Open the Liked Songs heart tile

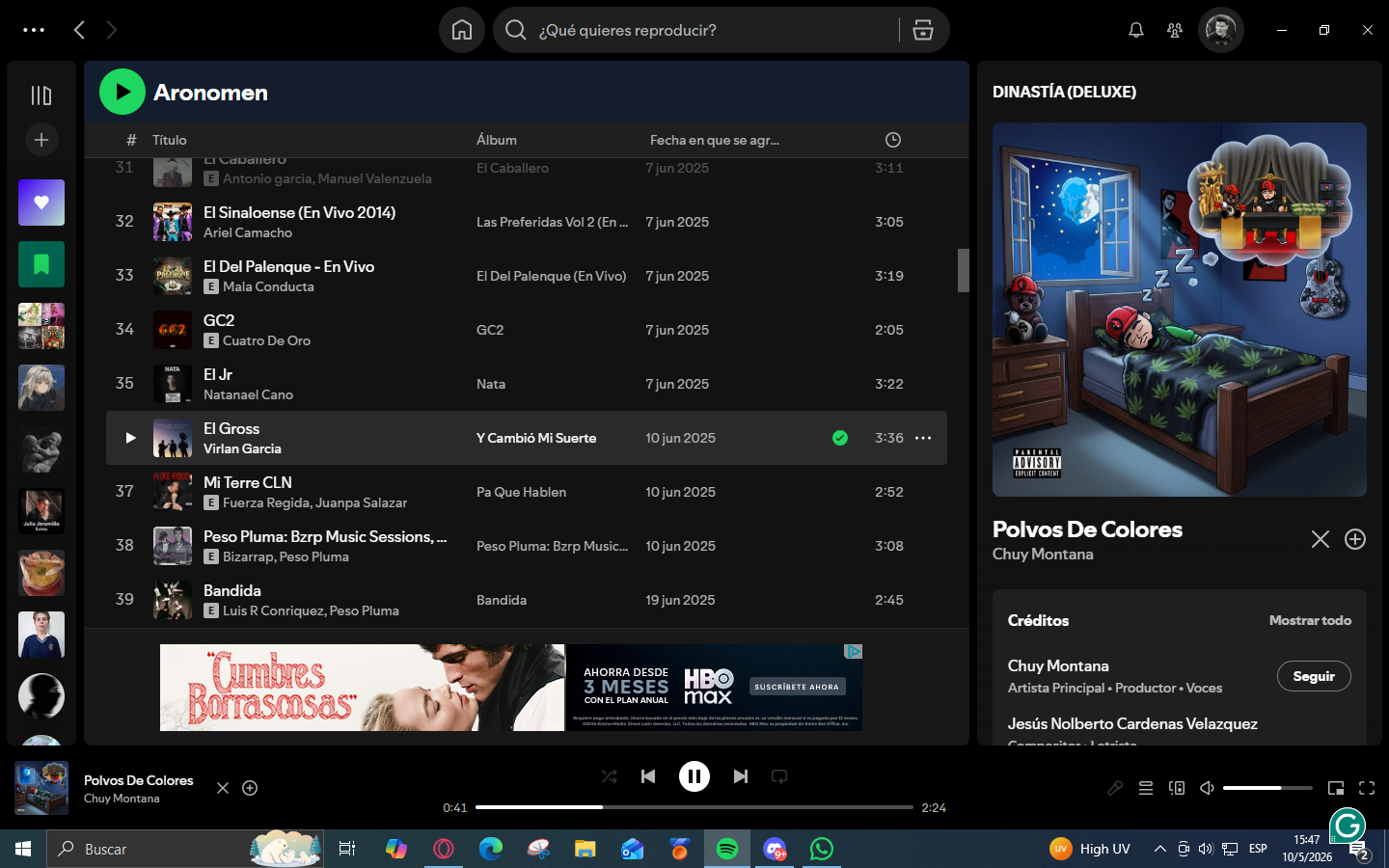click(41, 203)
